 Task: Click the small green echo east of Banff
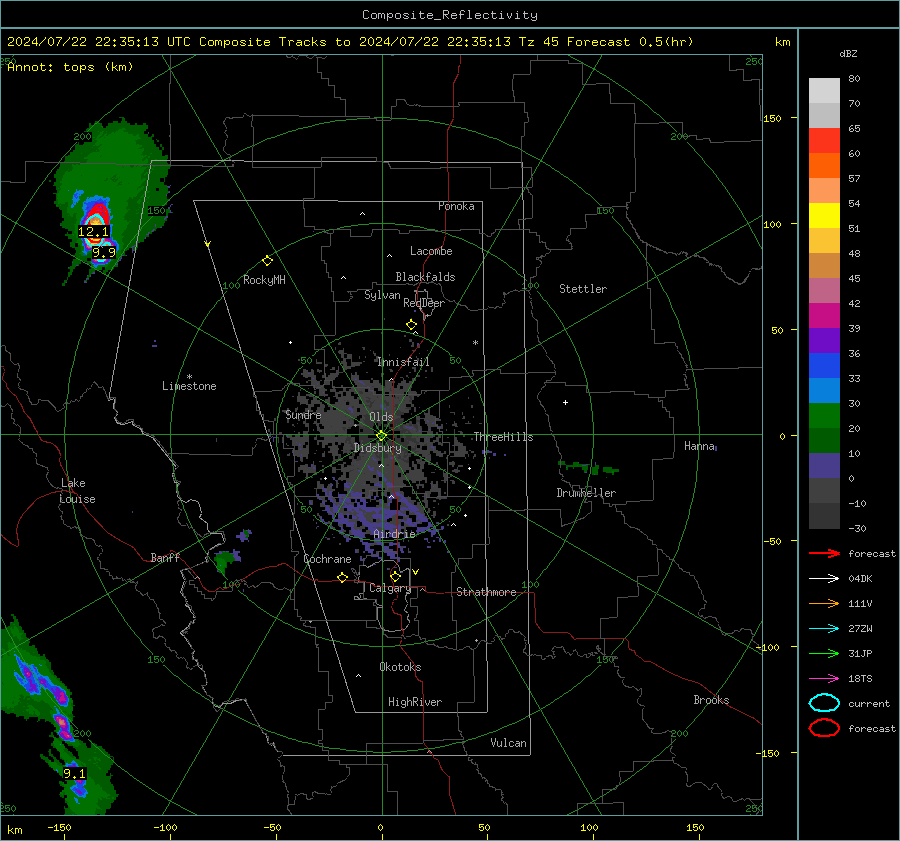(x=226, y=560)
